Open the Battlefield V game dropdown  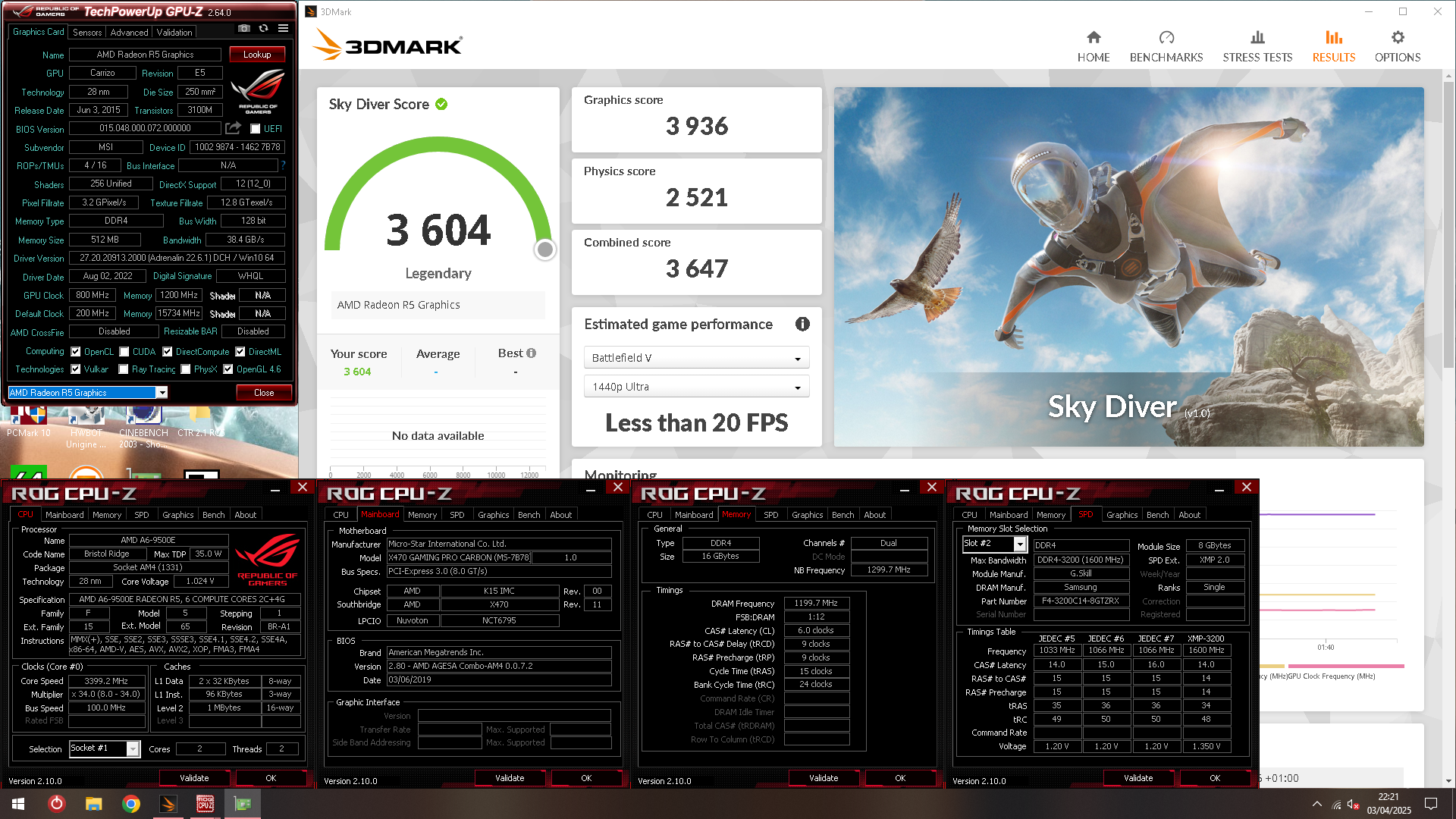[696, 357]
